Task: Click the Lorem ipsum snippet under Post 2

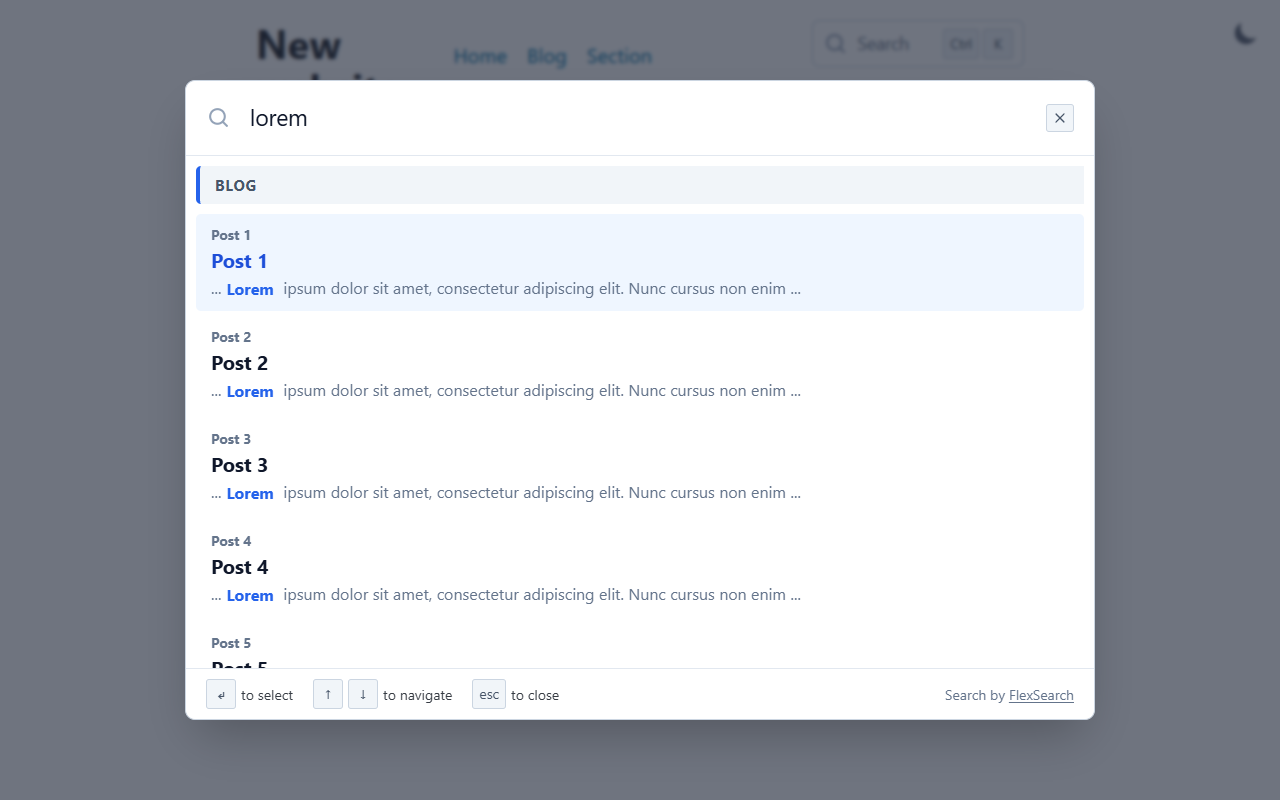Action: point(506,391)
